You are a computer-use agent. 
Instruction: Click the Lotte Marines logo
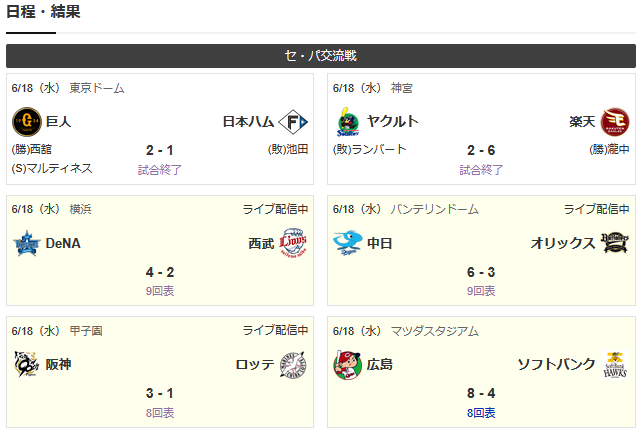click(293, 364)
